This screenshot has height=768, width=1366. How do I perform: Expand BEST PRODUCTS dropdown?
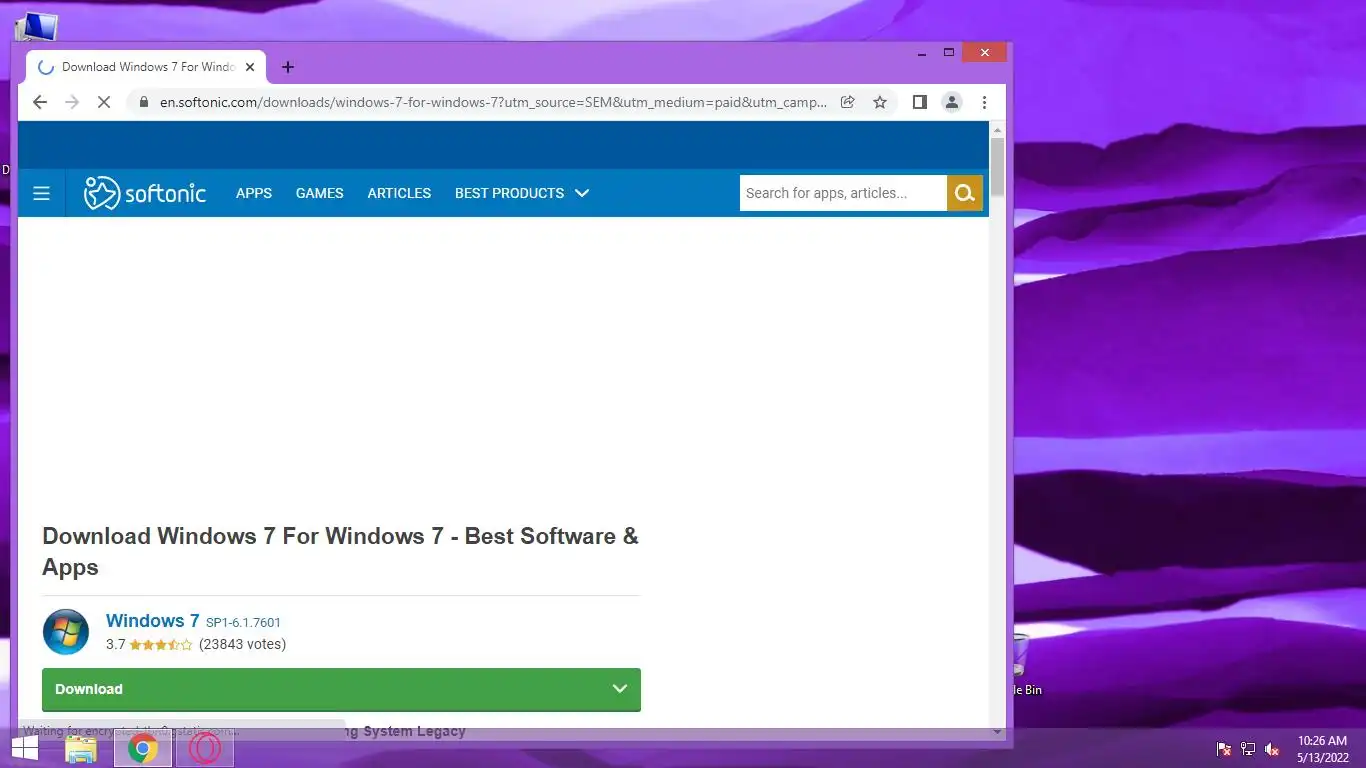[522, 193]
